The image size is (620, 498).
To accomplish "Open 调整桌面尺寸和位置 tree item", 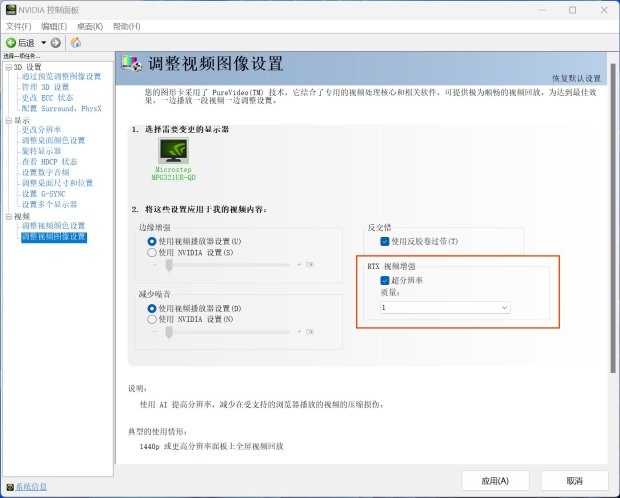I will pos(57,183).
